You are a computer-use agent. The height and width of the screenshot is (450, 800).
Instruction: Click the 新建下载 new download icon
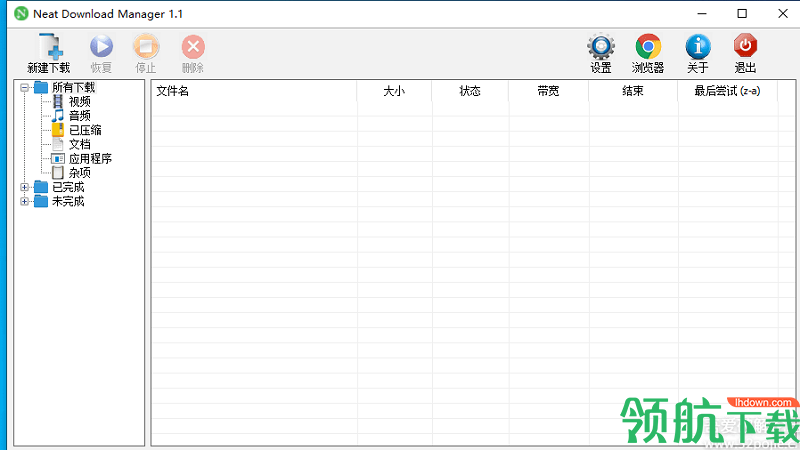click(51, 47)
